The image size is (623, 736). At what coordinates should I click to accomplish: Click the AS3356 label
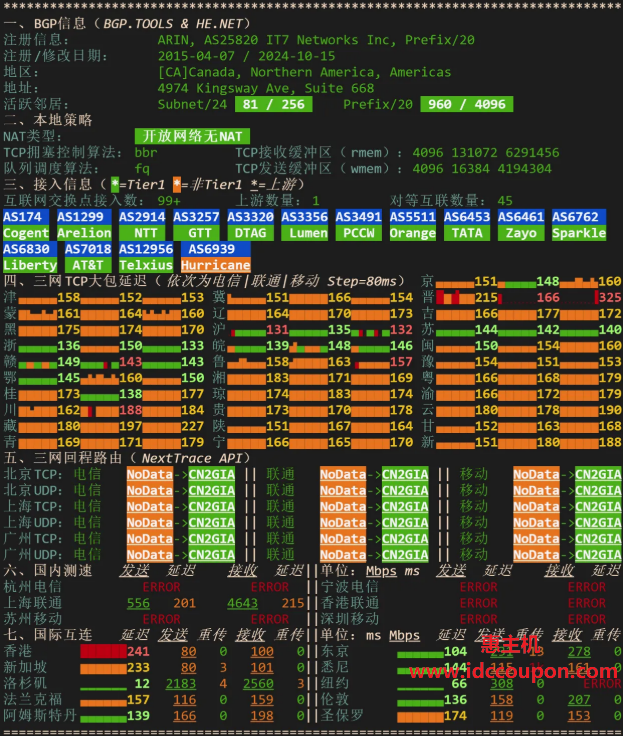(305, 217)
